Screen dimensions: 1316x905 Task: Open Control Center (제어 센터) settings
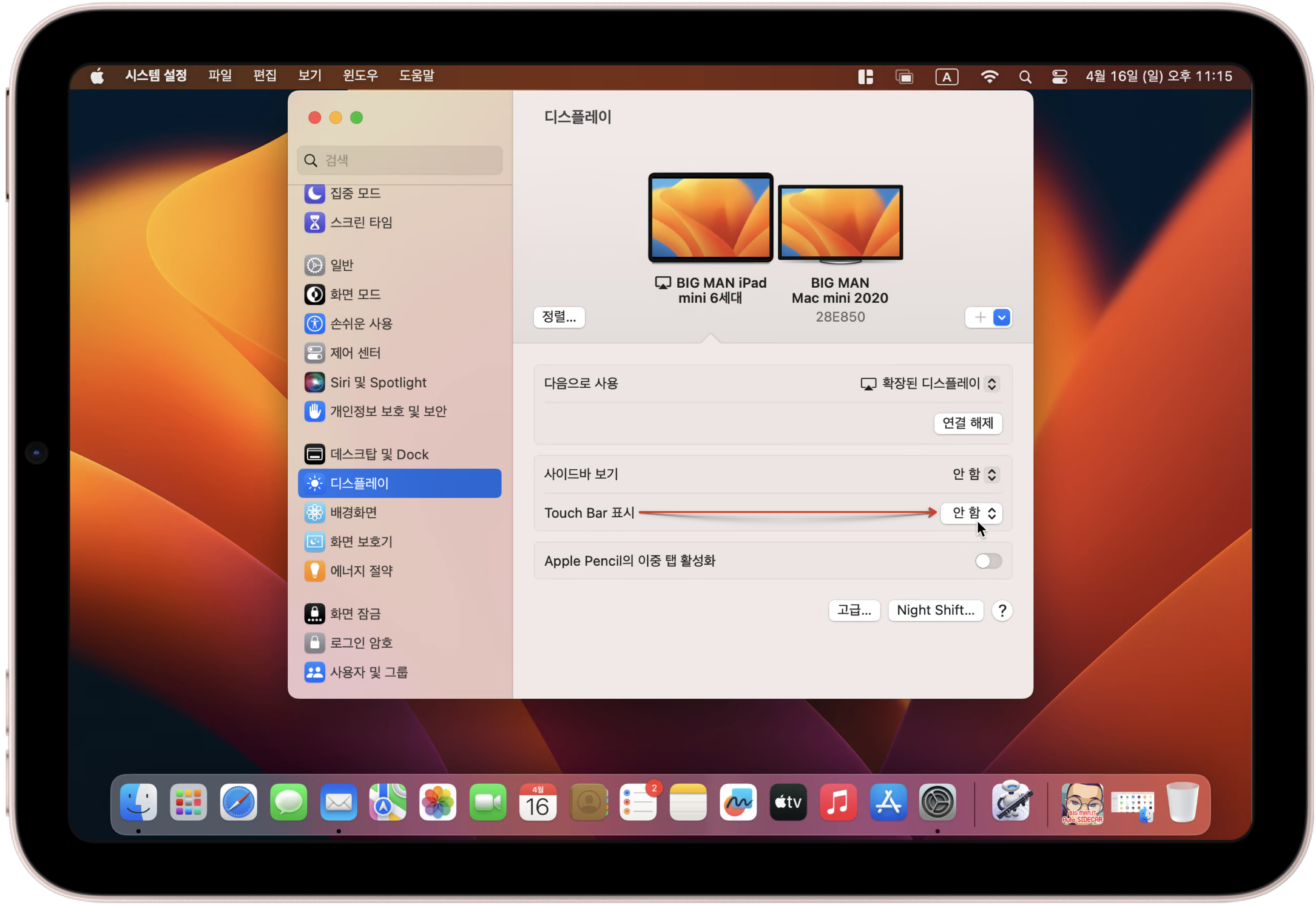[x=355, y=352]
